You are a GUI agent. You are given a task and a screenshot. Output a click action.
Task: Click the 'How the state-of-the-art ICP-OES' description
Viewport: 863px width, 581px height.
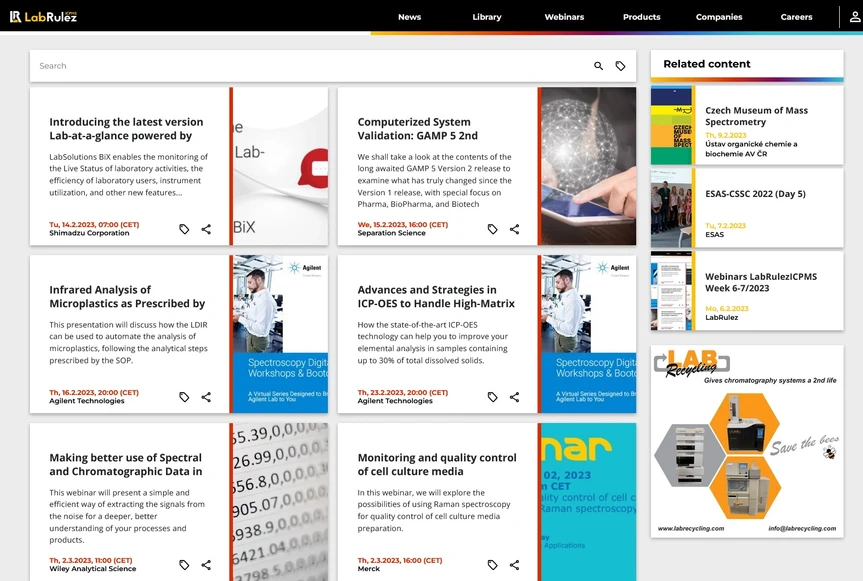pyautogui.click(x=433, y=342)
